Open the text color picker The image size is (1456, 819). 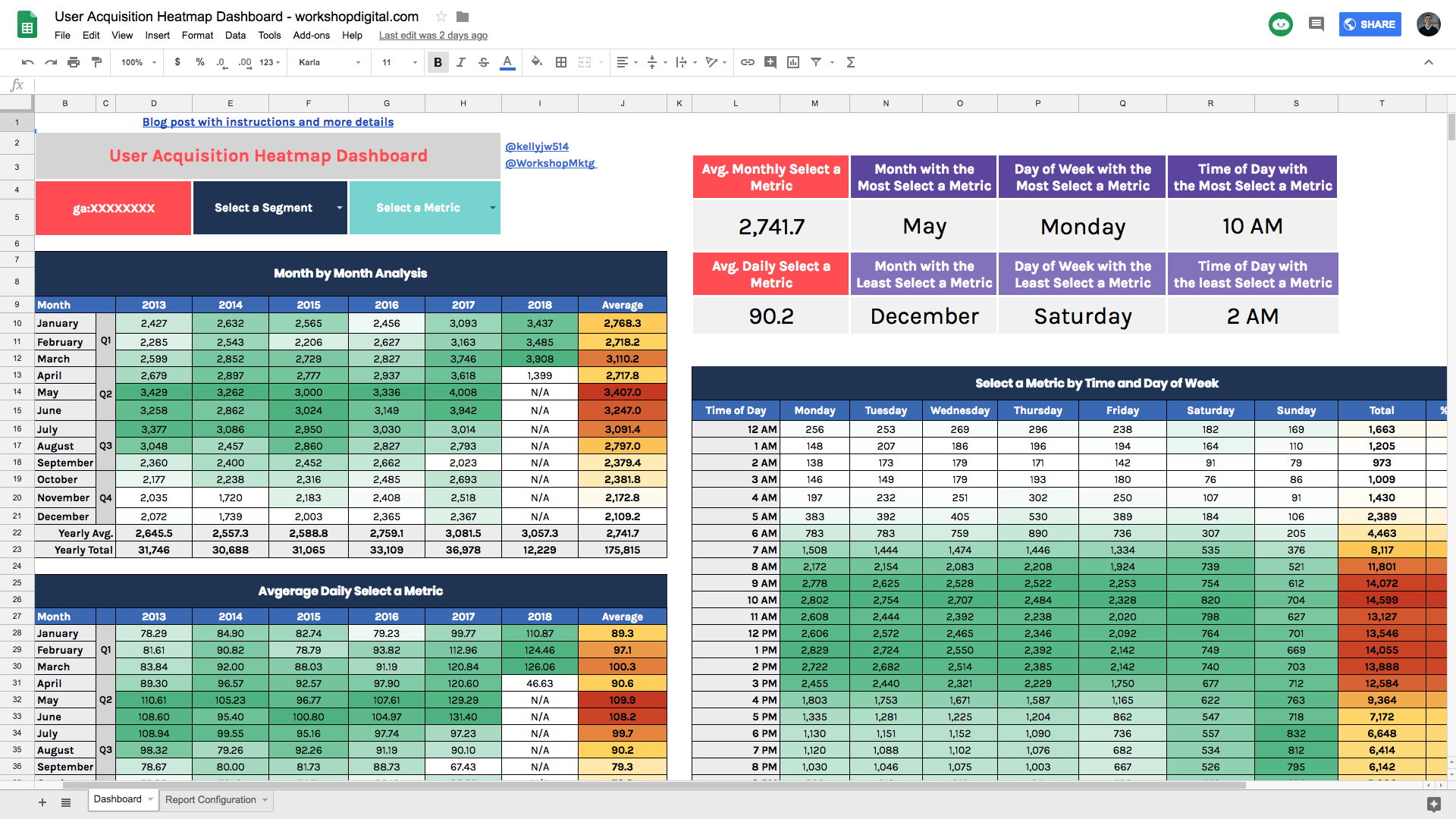point(507,62)
